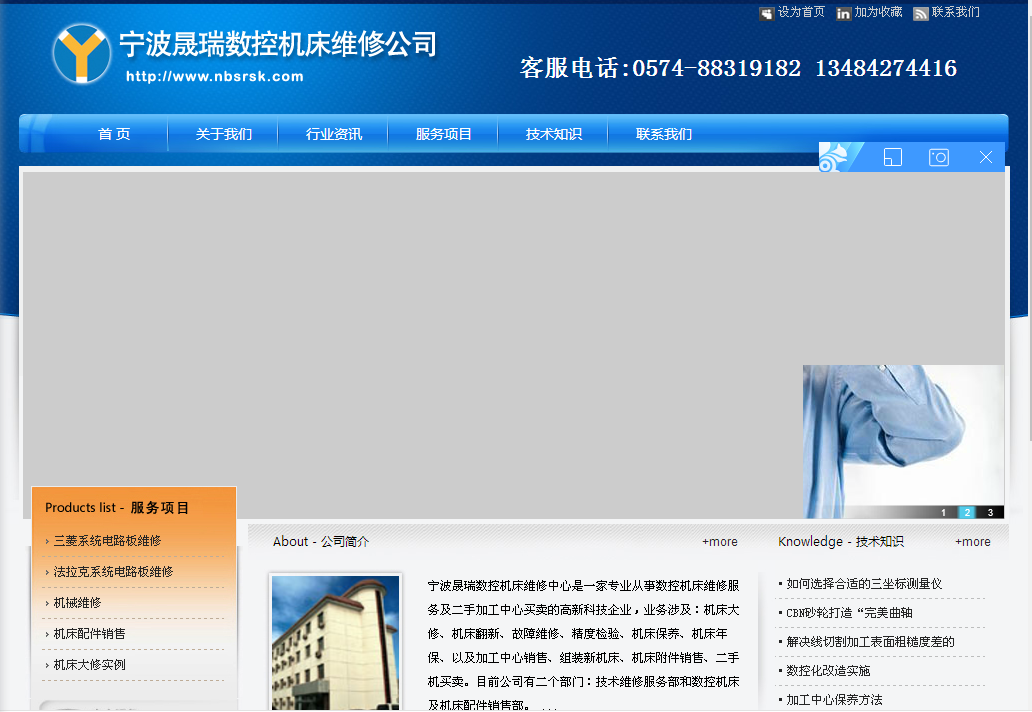The image size is (1032, 712).
Task: Click the resize window icon on the blue toolbar
Action: click(891, 156)
